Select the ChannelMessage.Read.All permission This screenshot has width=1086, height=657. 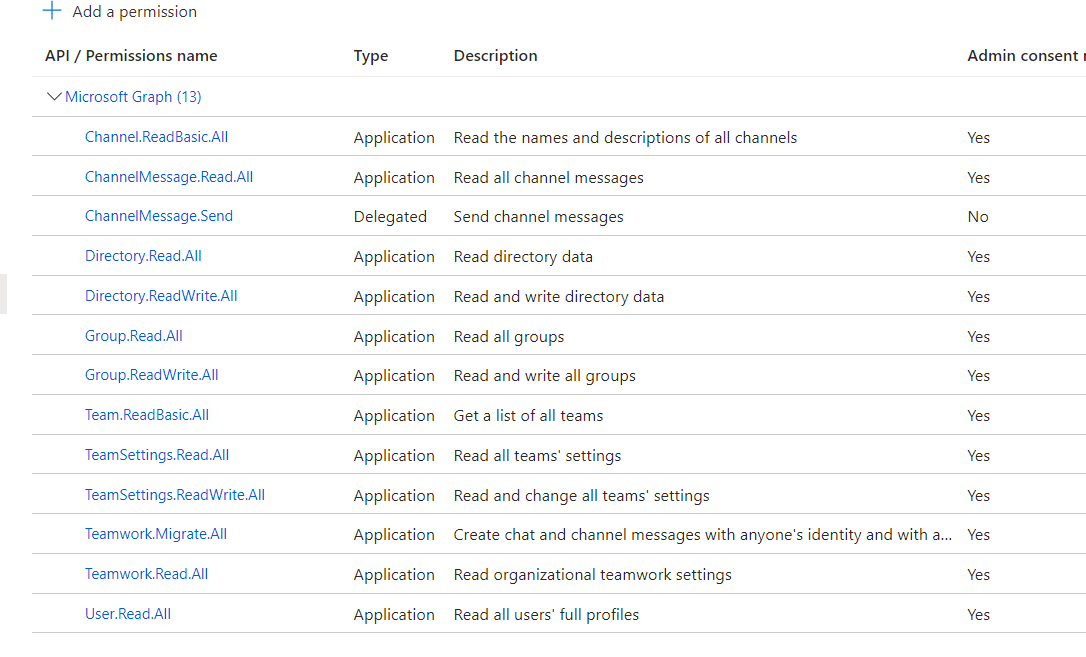(x=168, y=176)
